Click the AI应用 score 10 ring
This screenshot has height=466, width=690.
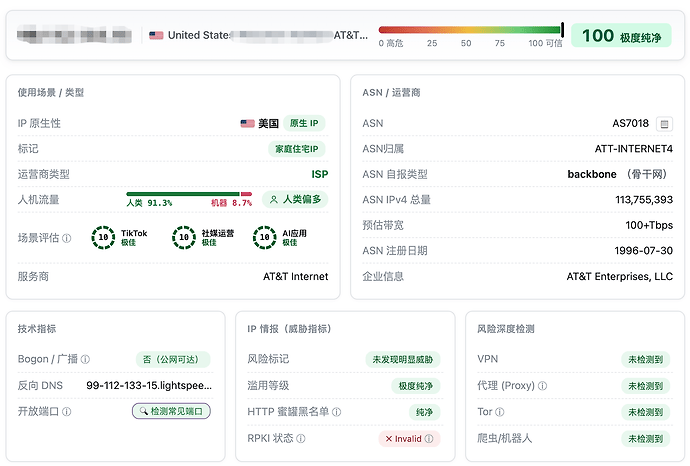tap(264, 237)
